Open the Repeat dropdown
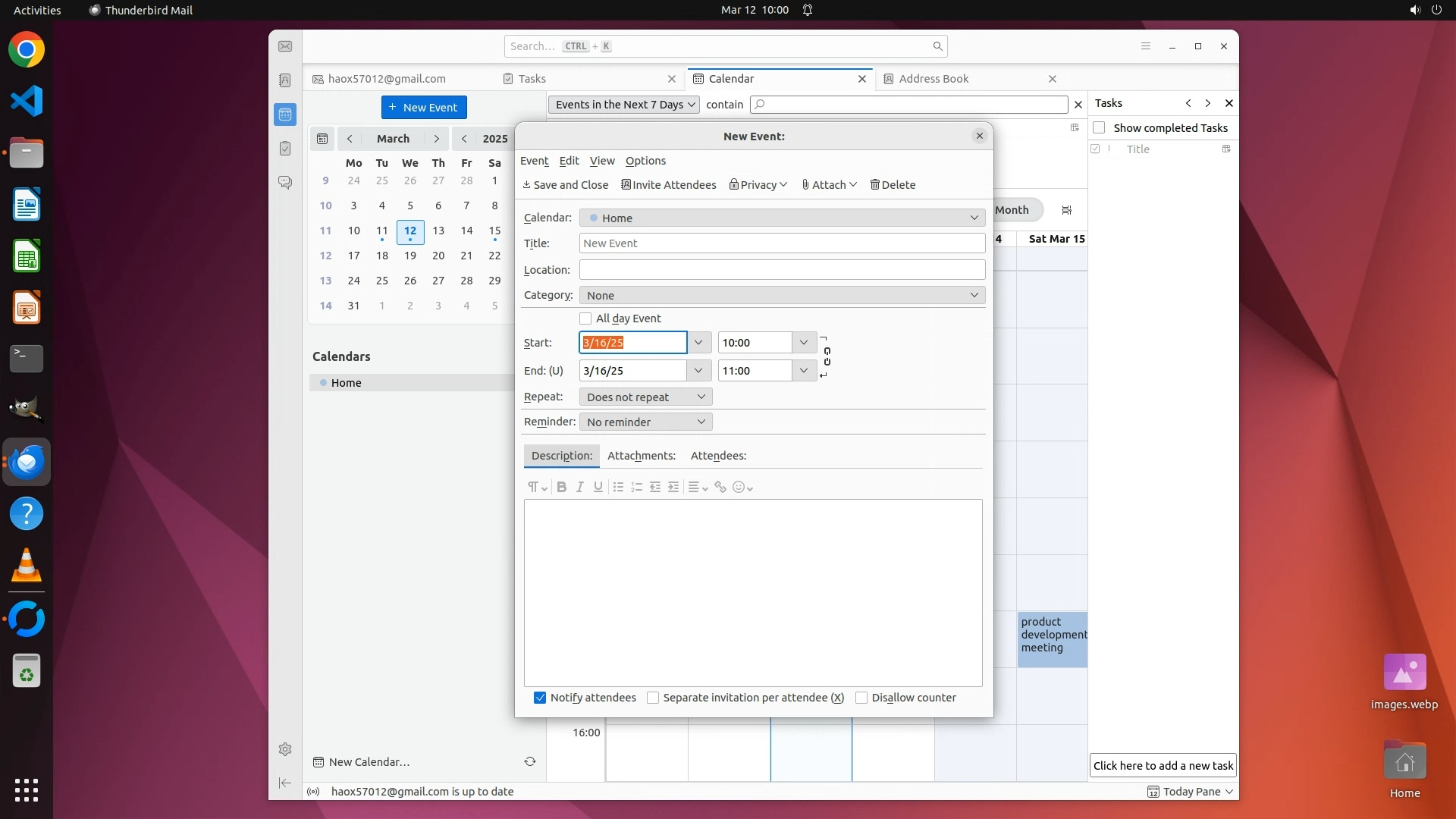The image size is (1456, 819). (645, 397)
